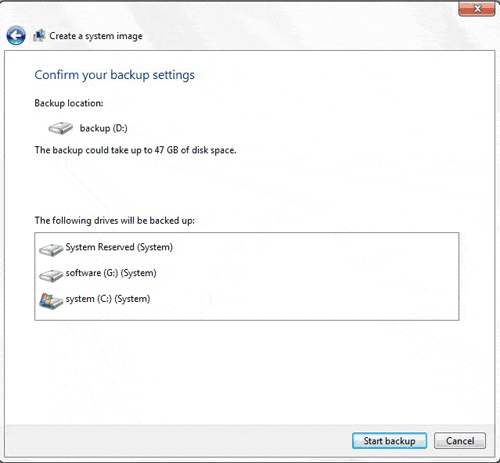Click the 'Create a system image' title text
500x463 pixels.
pos(96,36)
